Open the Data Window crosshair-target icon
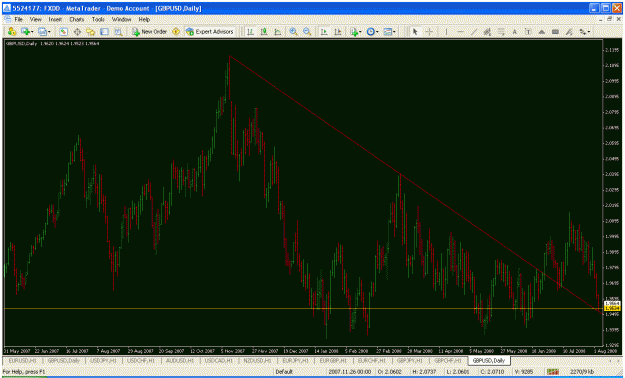The image size is (625, 378). point(77,32)
